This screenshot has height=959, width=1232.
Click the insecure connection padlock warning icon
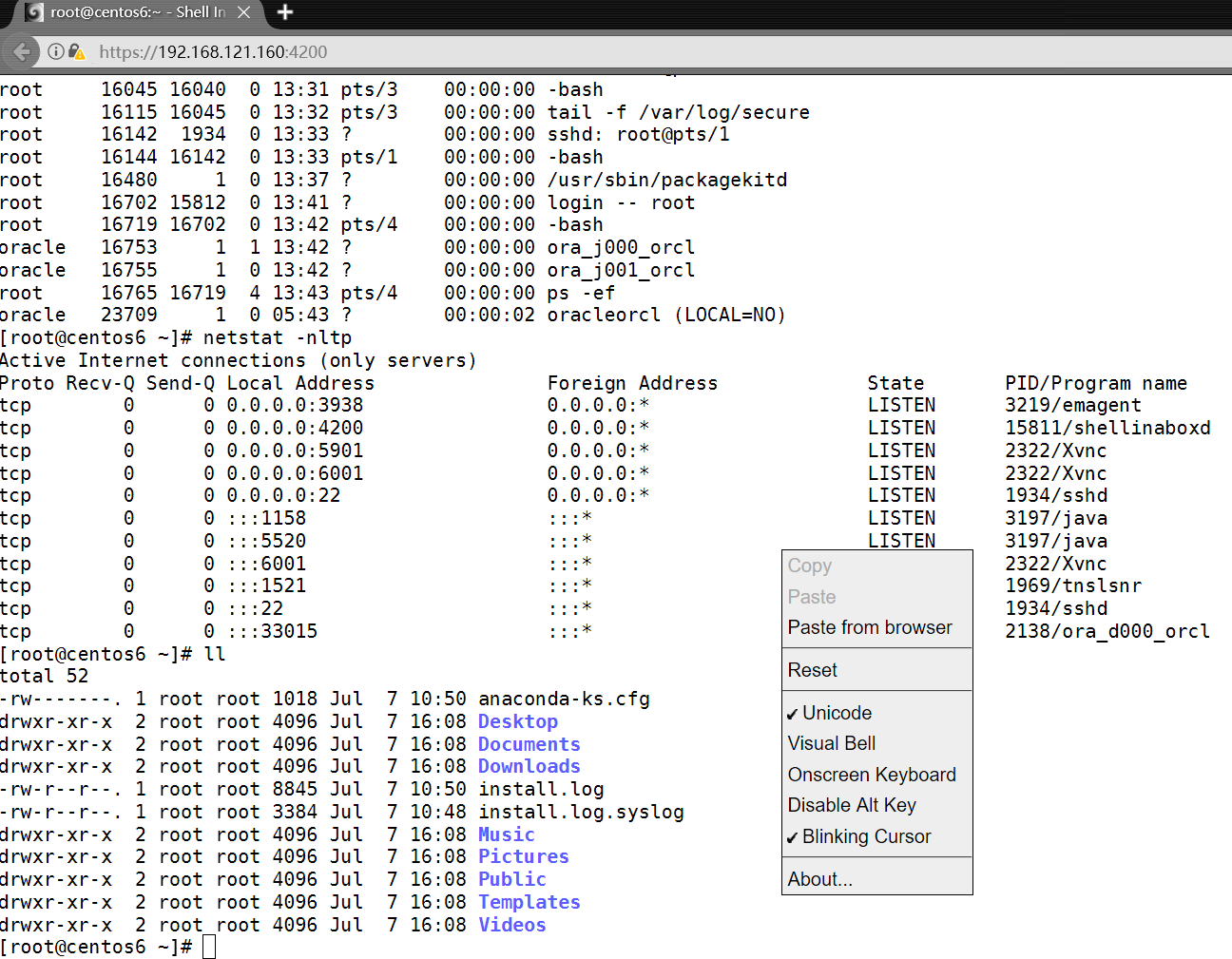click(76, 51)
